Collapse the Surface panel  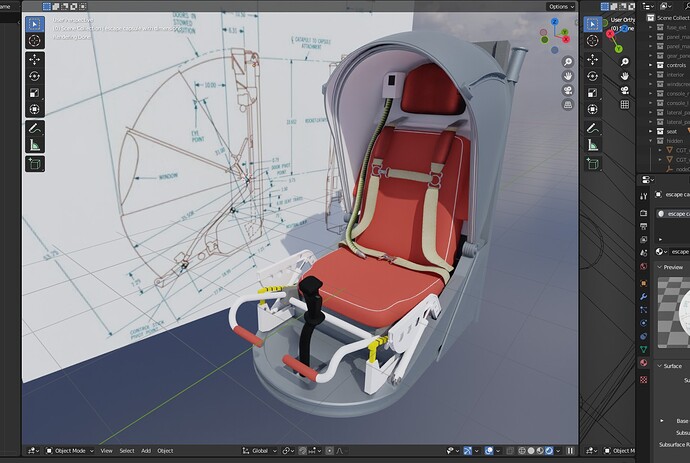(x=660, y=366)
